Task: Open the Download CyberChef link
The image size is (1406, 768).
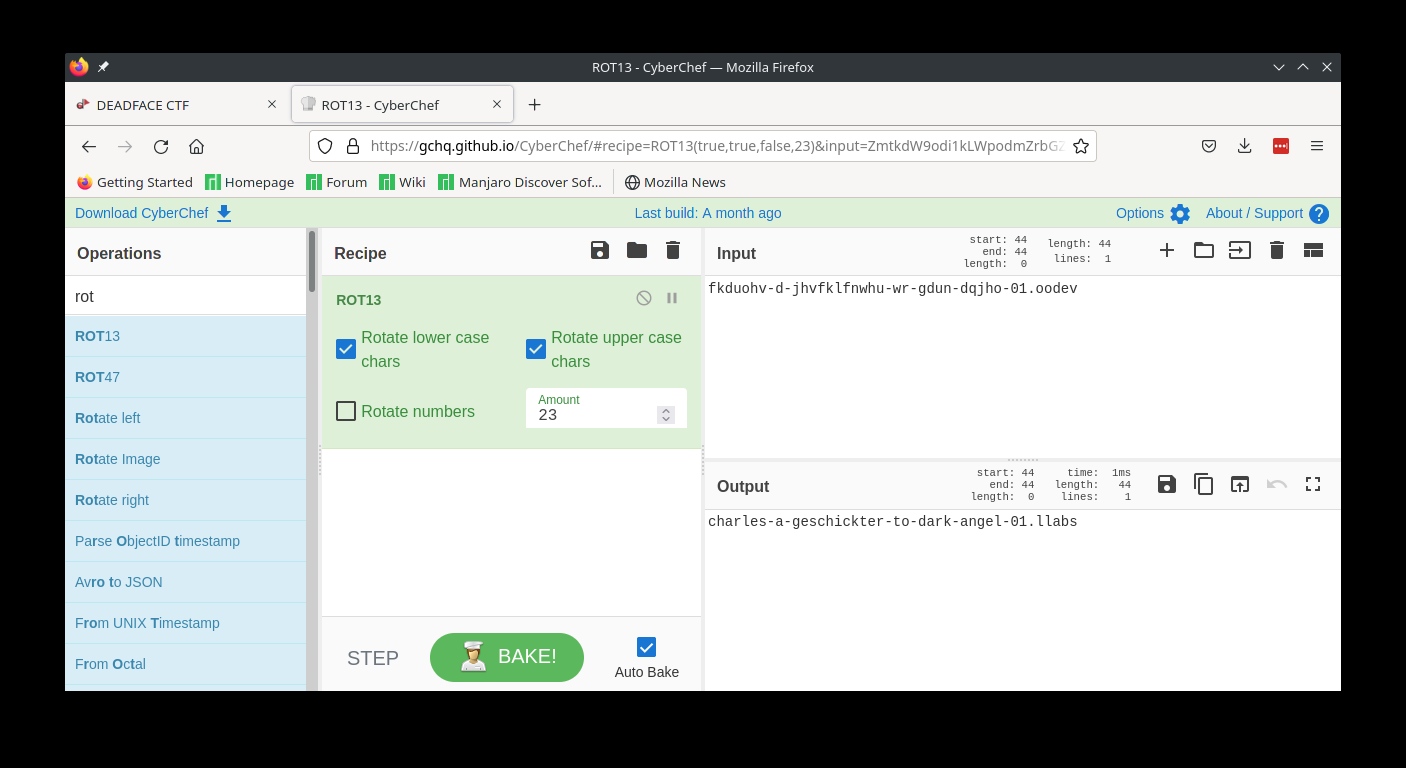Action: [x=141, y=213]
